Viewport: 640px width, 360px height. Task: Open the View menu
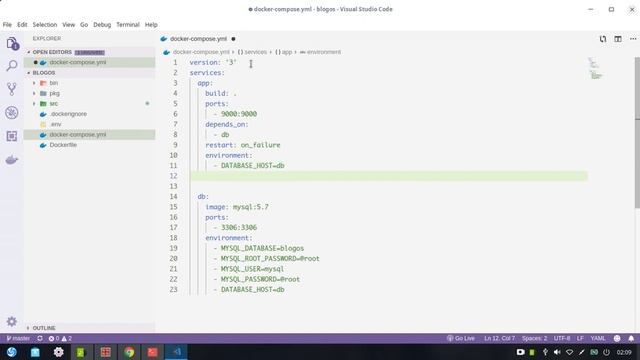69,24
